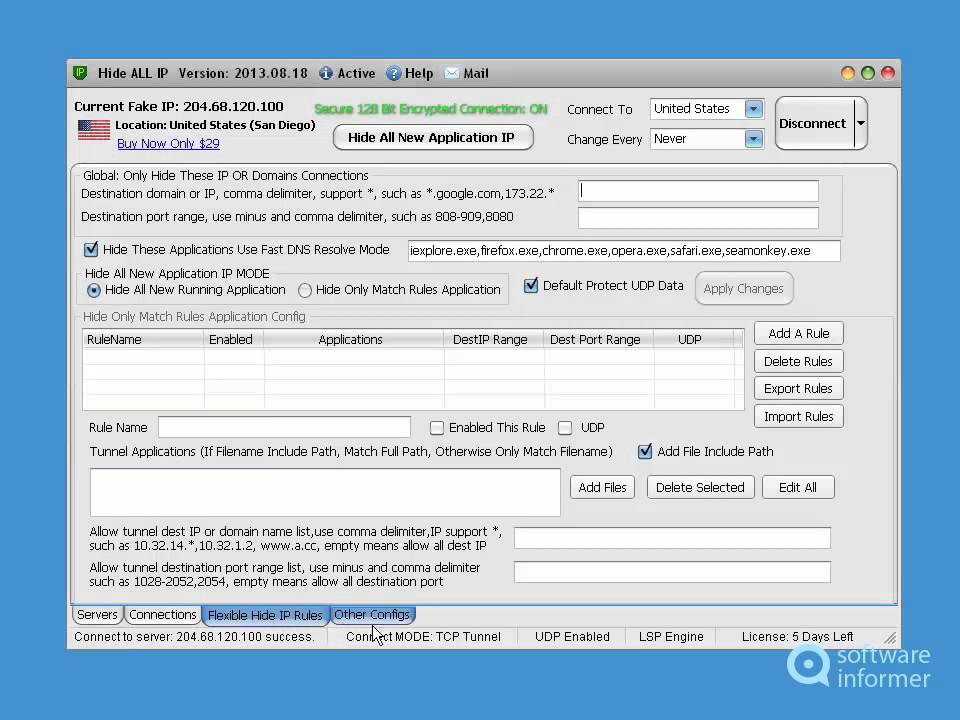The width and height of the screenshot is (960, 720).
Task: Click 'Current Fake IP: 204.68.120.100' text
Action: [x=179, y=107]
